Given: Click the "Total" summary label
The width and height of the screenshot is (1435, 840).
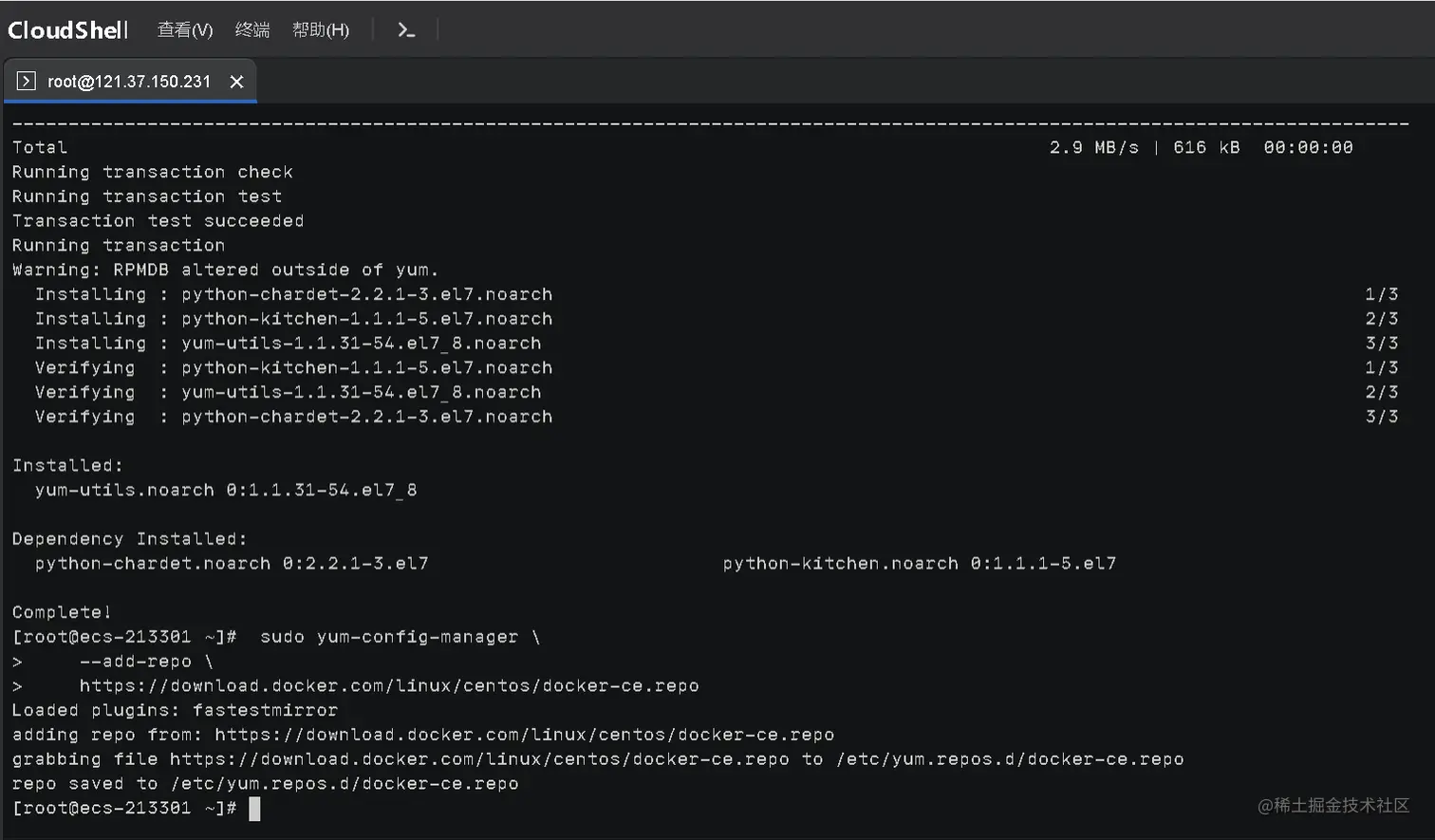Looking at the screenshot, I should tap(39, 147).
